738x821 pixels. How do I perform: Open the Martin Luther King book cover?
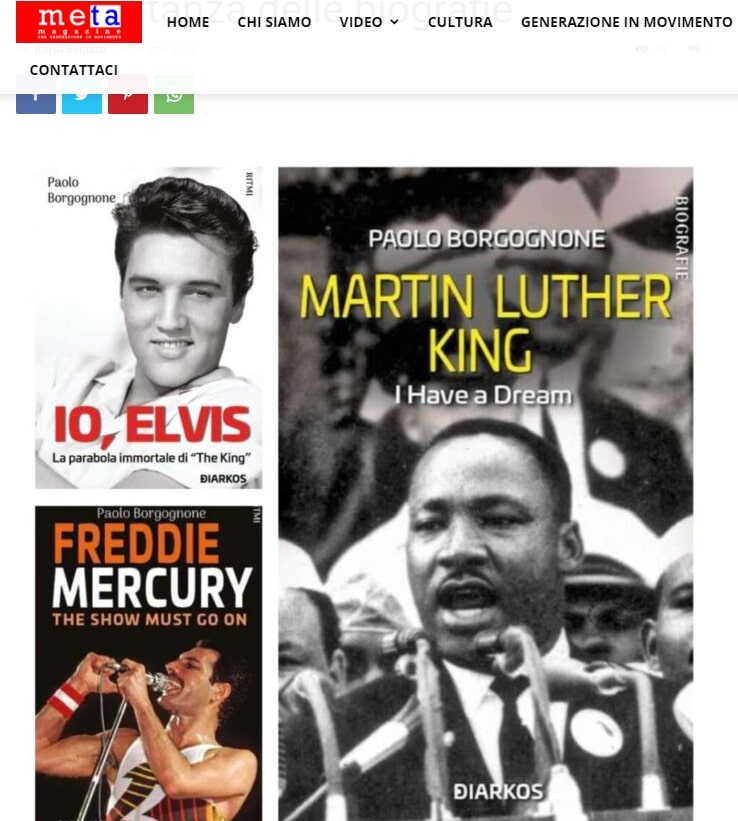pyautogui.click(x=486, y=494)
